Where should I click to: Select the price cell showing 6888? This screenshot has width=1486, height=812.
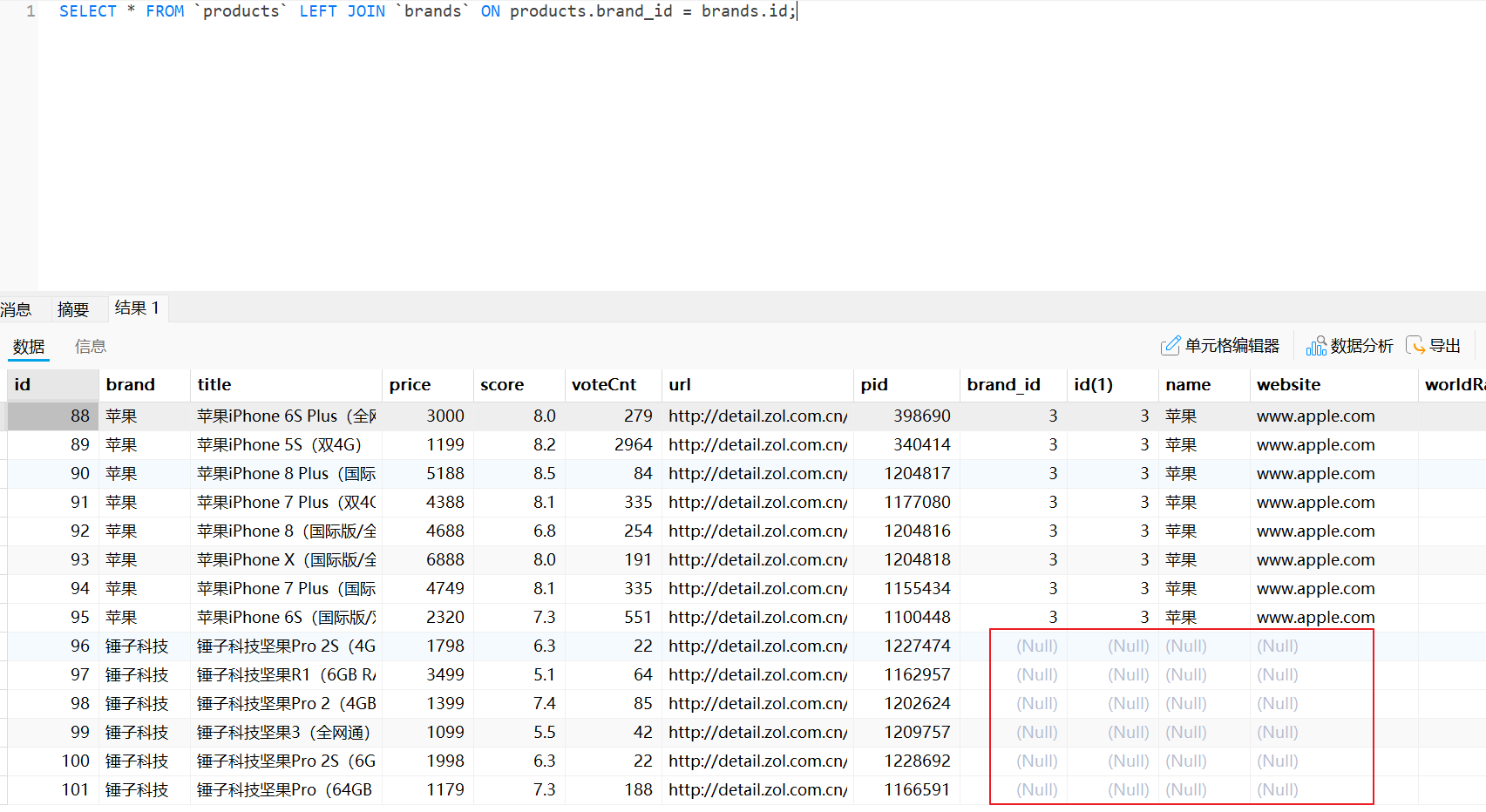444,559
